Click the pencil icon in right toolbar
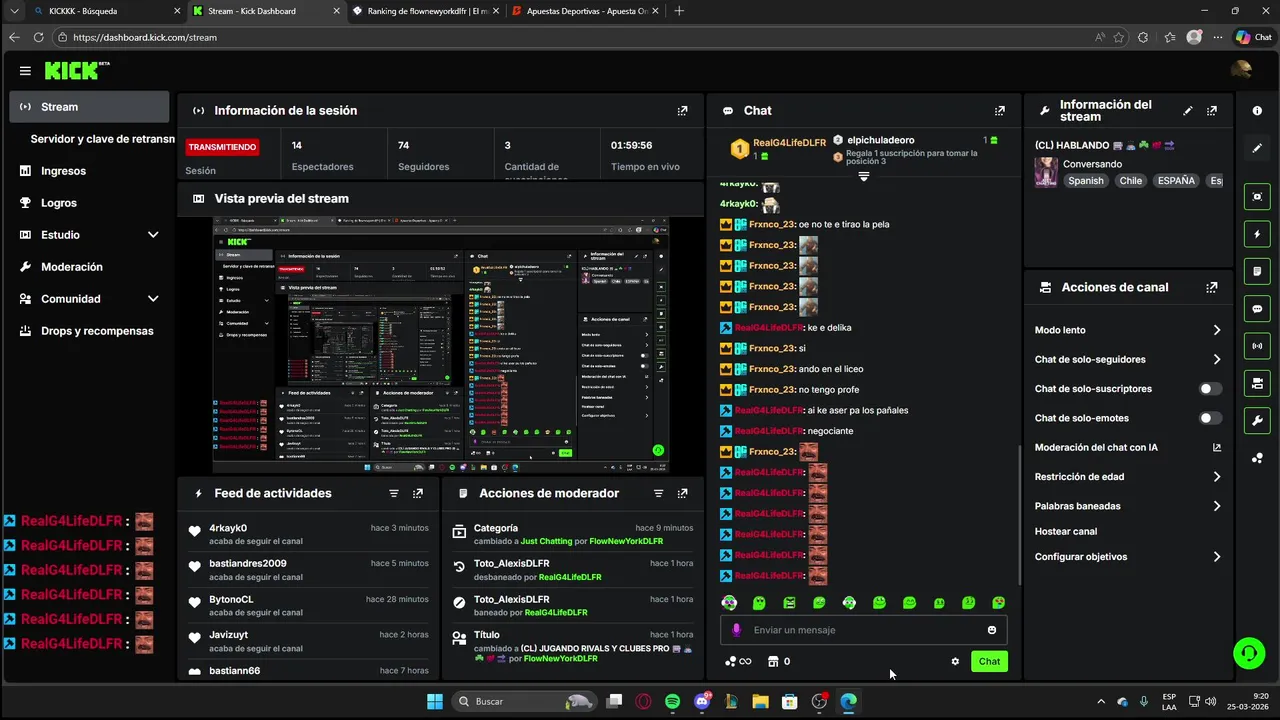The height and width of the screenshot is (720, 1280). (x=1257, y=148)
